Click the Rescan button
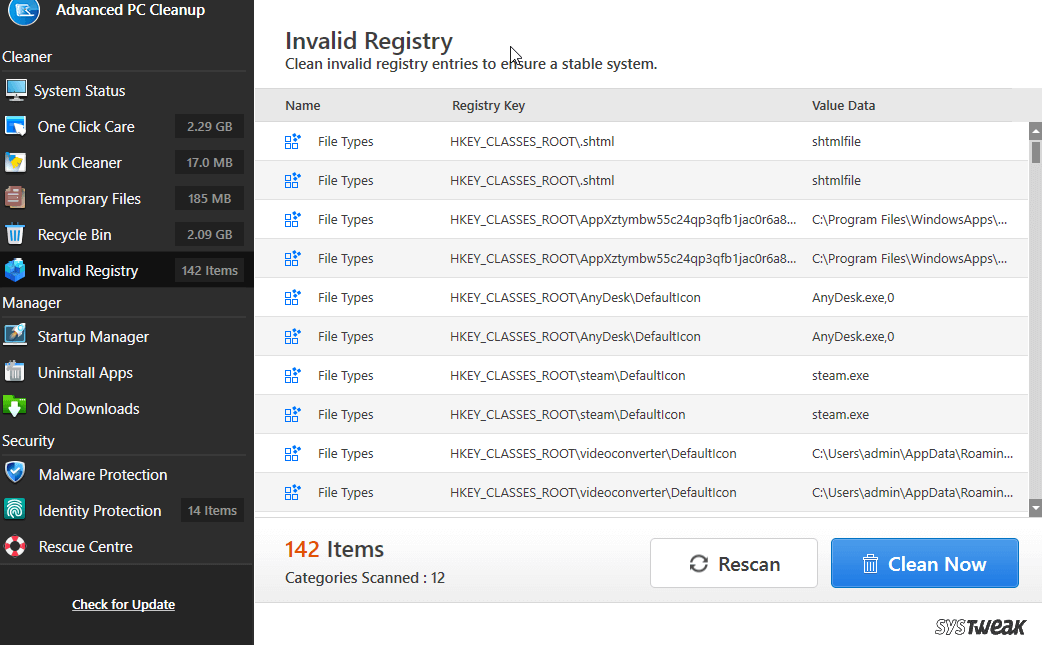Screen dimensions: 1042x645 tap(733, 563)
